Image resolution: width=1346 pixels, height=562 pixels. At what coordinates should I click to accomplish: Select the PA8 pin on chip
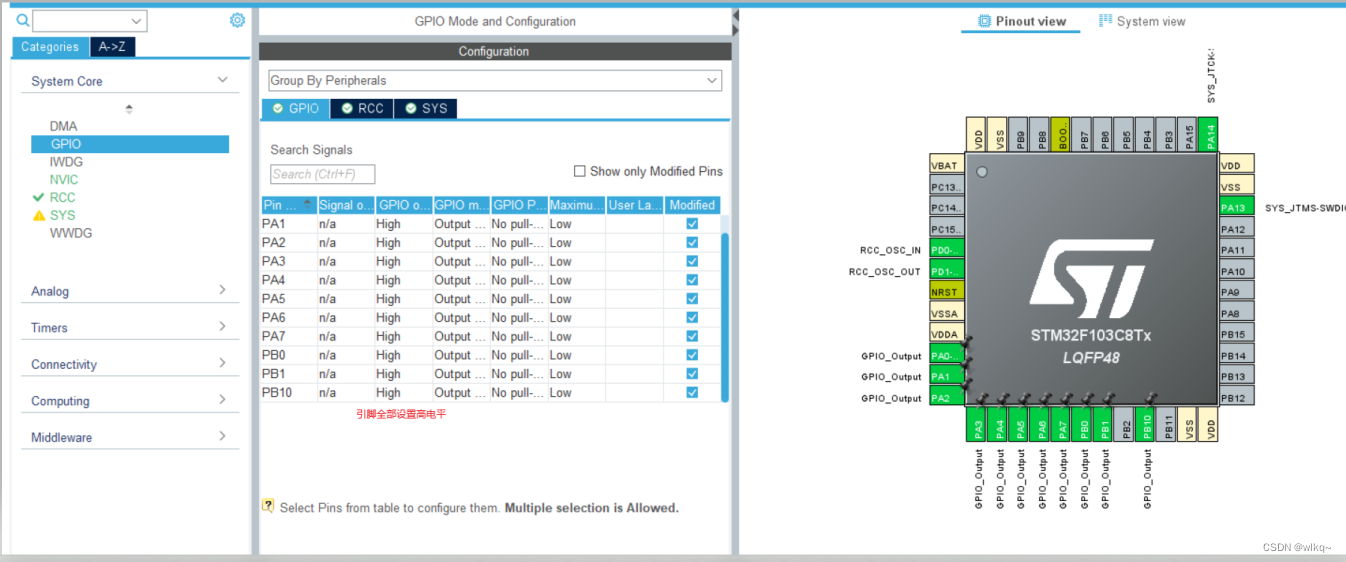[1236, 313]
